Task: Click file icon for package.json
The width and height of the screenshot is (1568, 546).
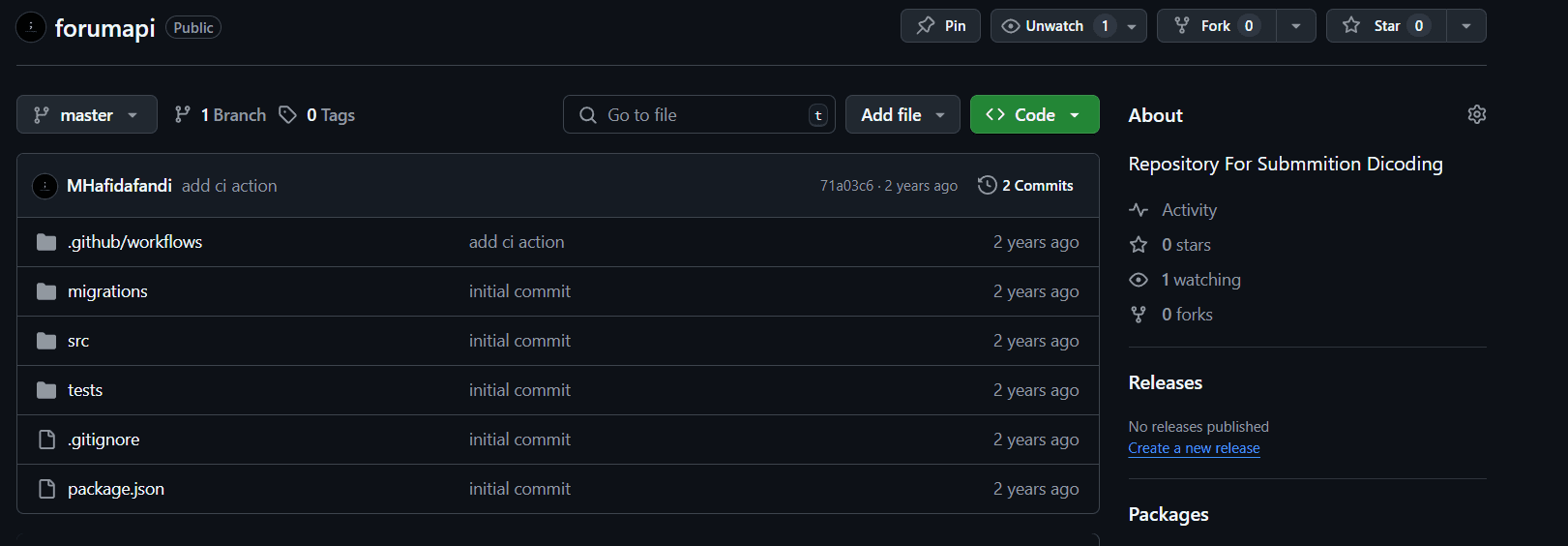Action: click(46, 489)
